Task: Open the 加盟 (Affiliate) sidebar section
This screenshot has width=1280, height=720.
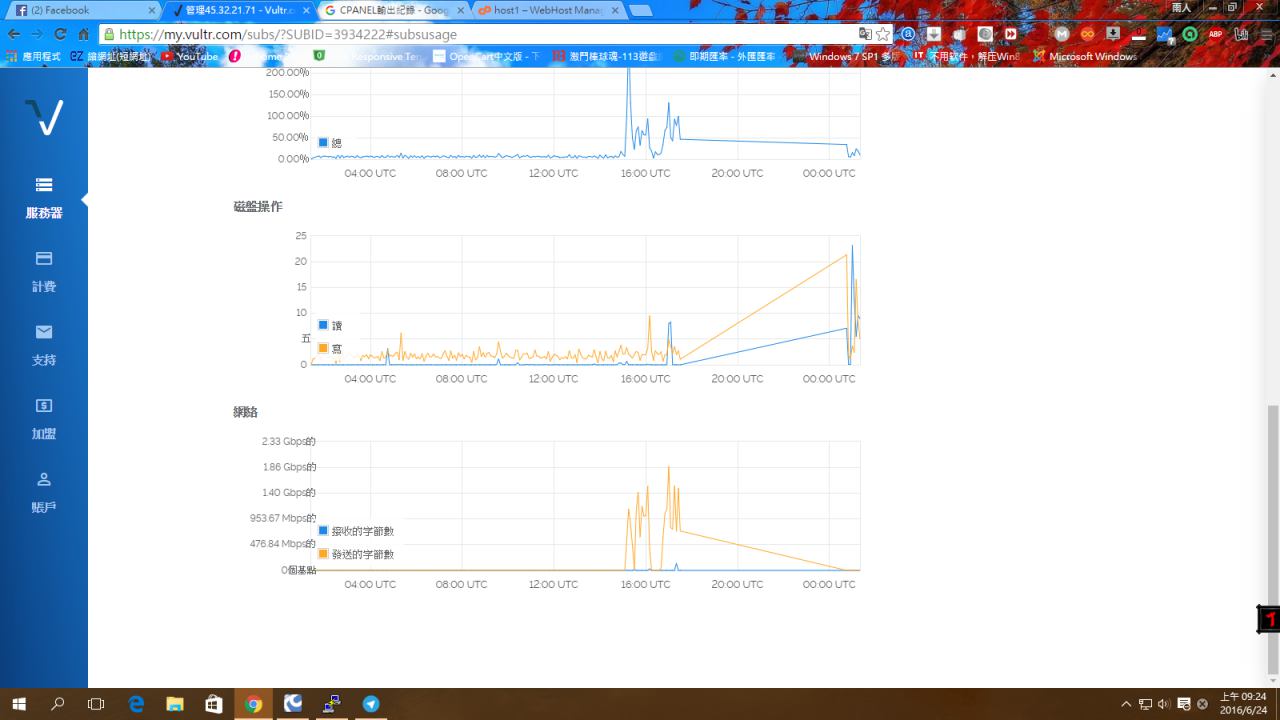Action: [44, 419]
